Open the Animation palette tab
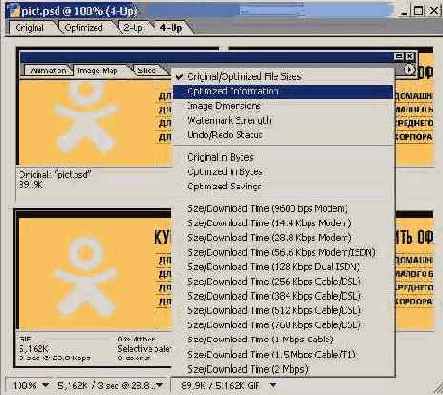443x395 pixels. (48, 70)
